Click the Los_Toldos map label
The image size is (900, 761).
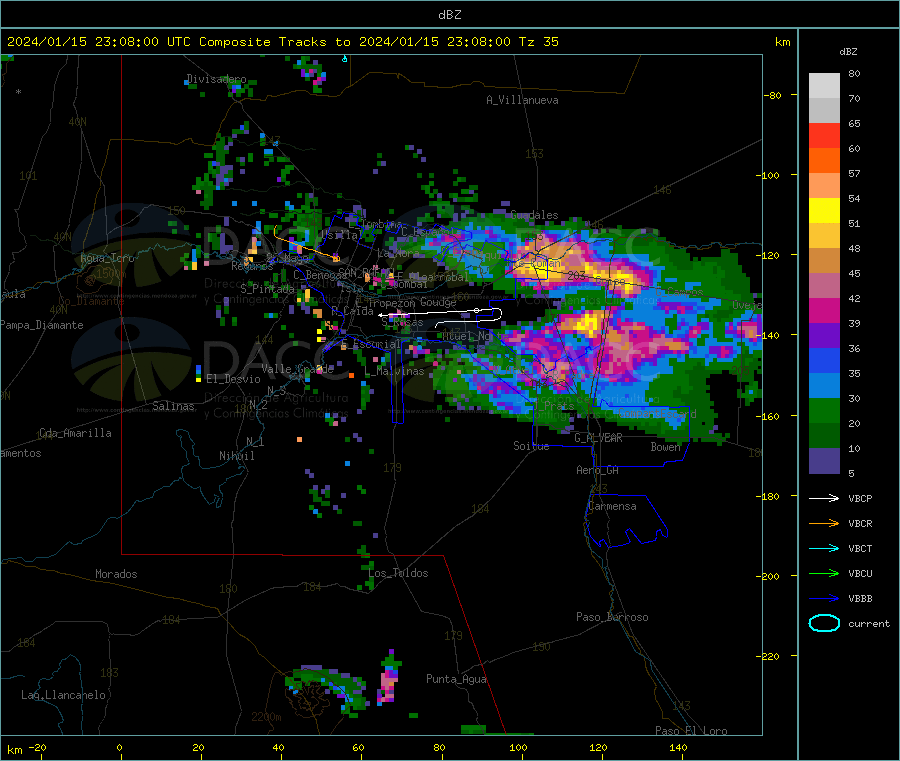click(x=398, y=573)
